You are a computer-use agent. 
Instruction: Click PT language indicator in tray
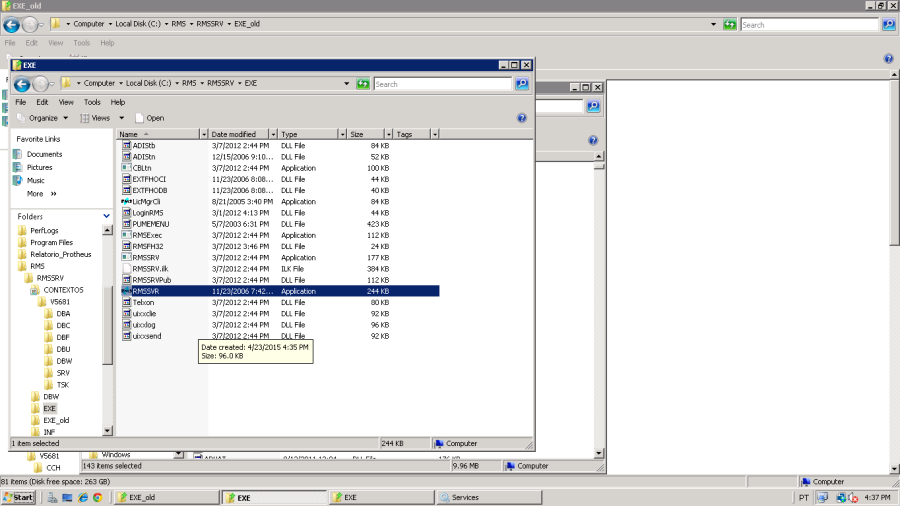804,497
